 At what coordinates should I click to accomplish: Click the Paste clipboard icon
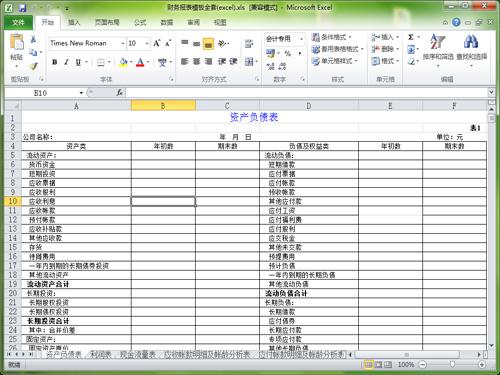16,43
